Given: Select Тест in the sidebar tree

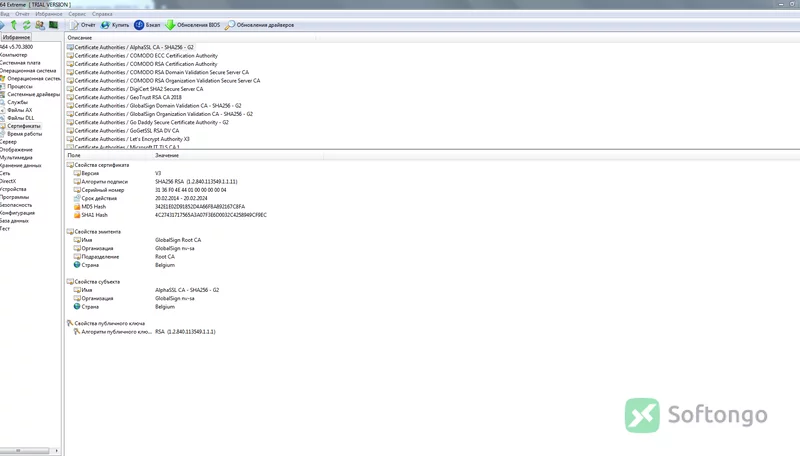Looking at the screenshot, I should (x=5, y=229).
